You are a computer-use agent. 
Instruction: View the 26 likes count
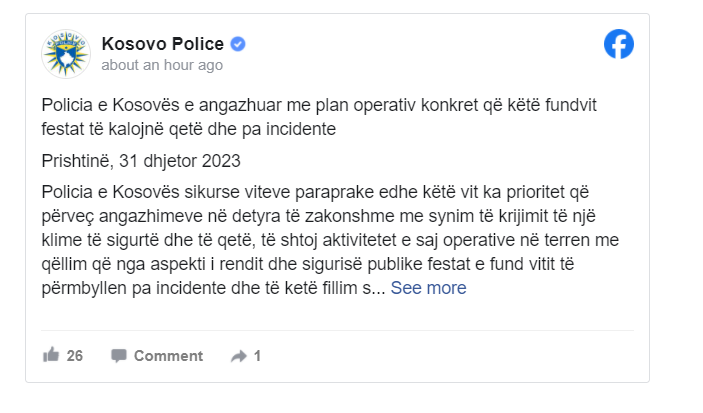pos(75,356)
